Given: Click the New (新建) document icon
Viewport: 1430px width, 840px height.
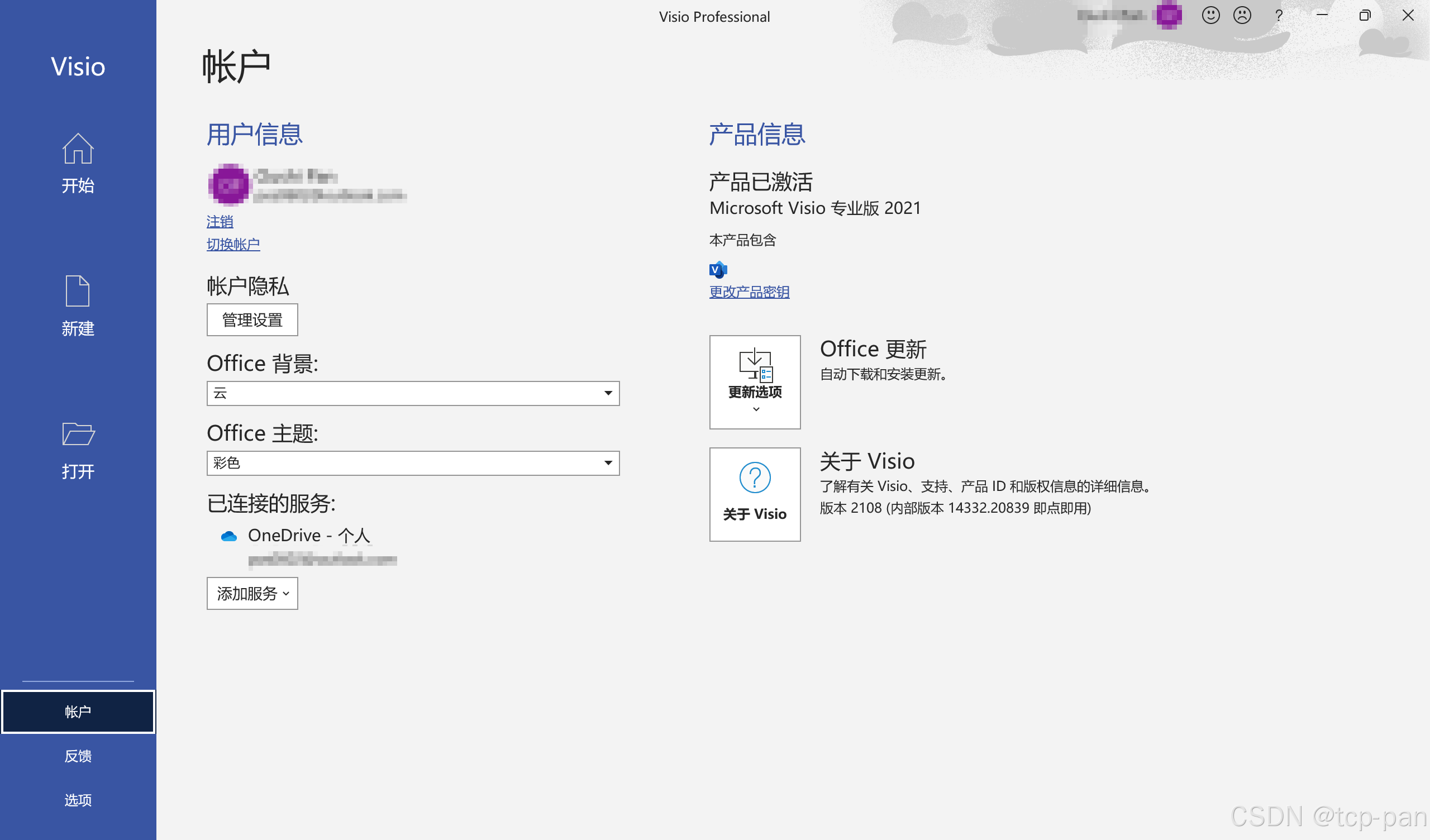Looking at the screenshot, I should click(x=78, y=290).
